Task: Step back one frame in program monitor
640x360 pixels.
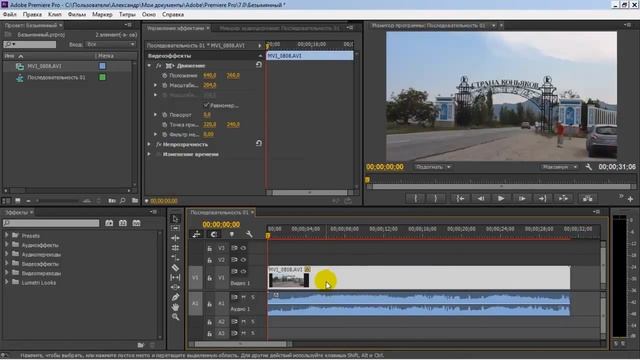Action: click(480, 199)
